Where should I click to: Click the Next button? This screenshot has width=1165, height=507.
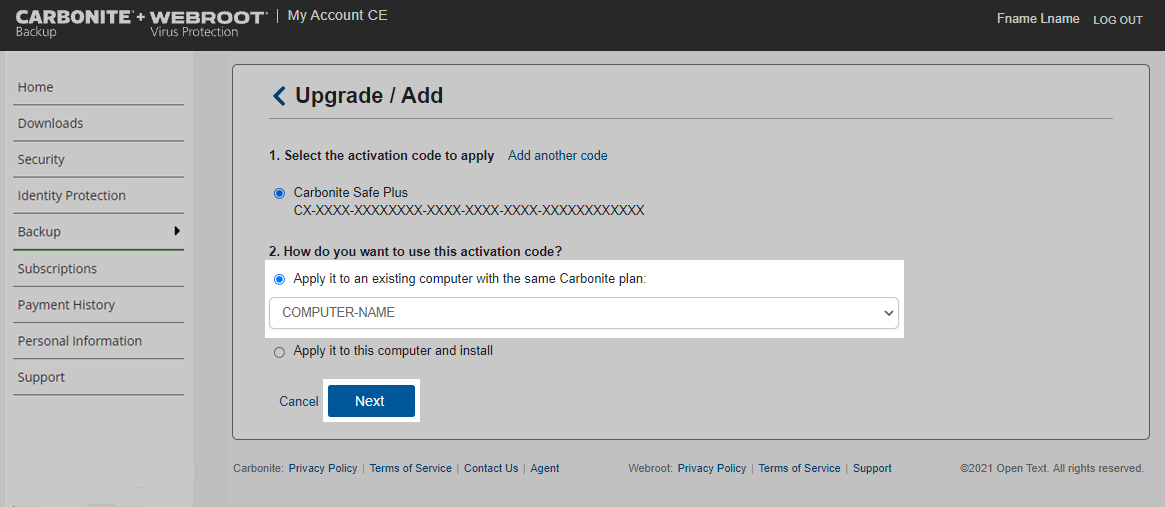pyautogui.click(x=371, y=401)
